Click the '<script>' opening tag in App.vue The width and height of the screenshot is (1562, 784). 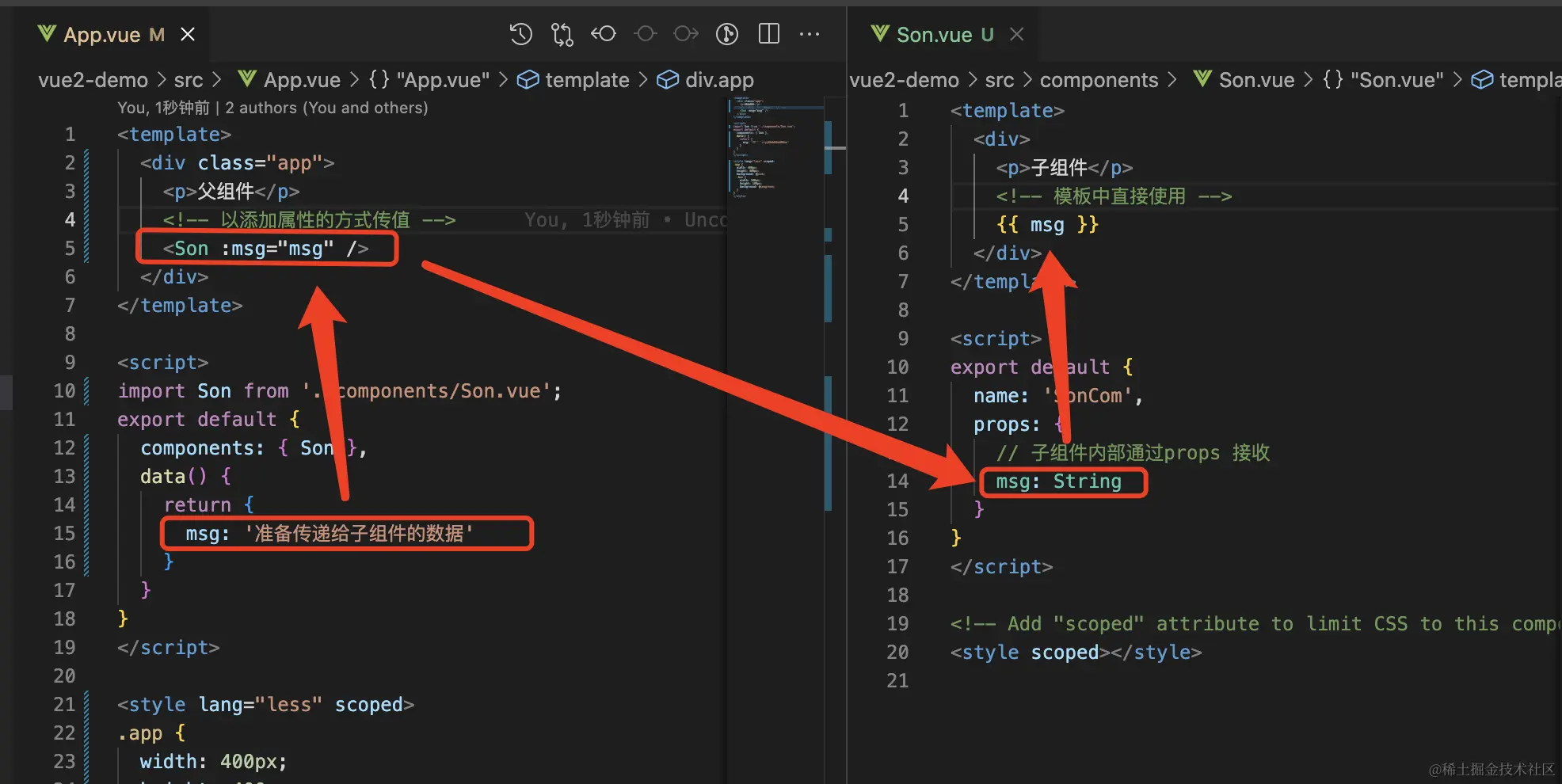tap(163, 363)
